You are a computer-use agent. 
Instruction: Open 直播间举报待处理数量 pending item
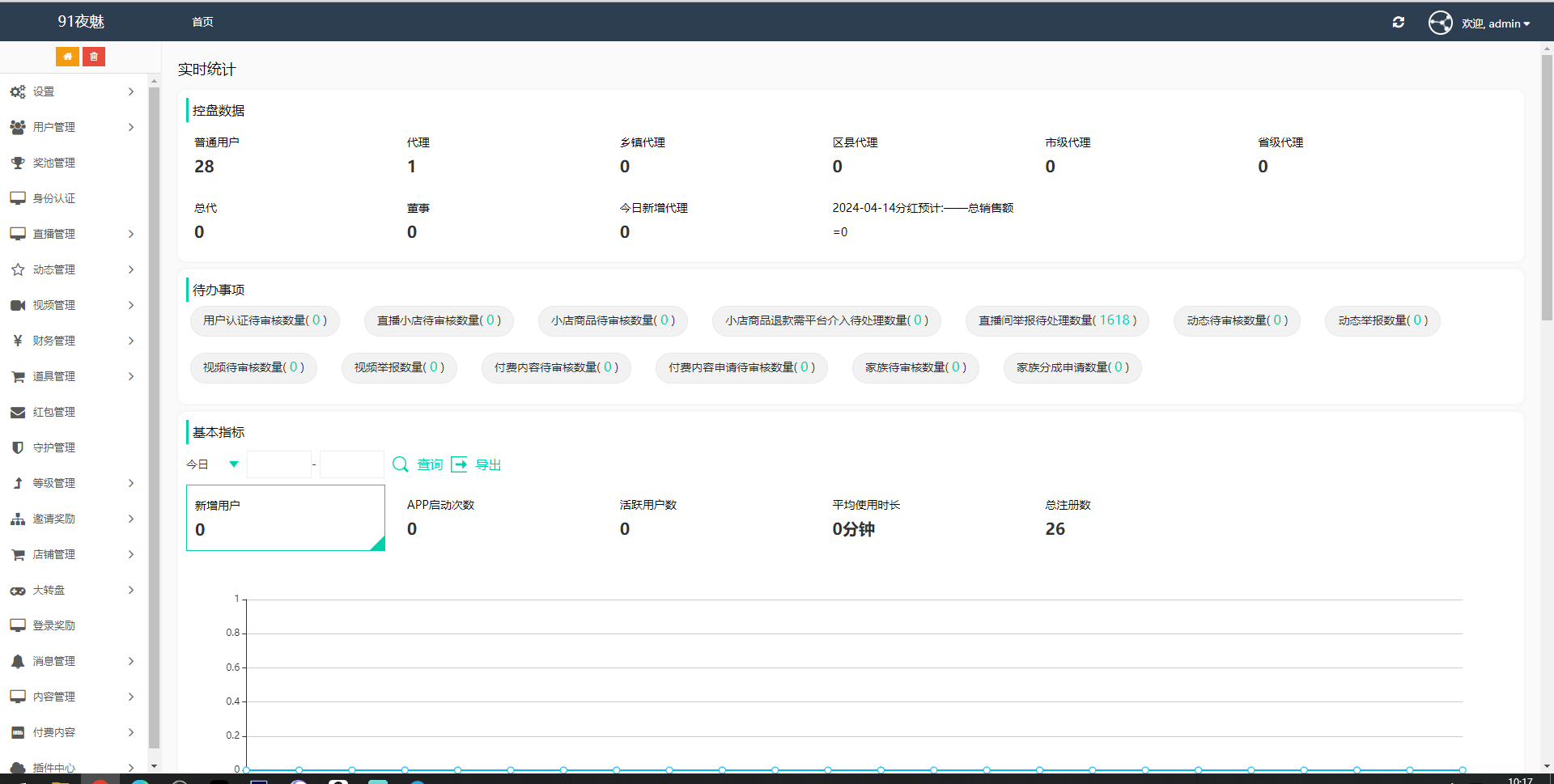[x=1057, y=320]
